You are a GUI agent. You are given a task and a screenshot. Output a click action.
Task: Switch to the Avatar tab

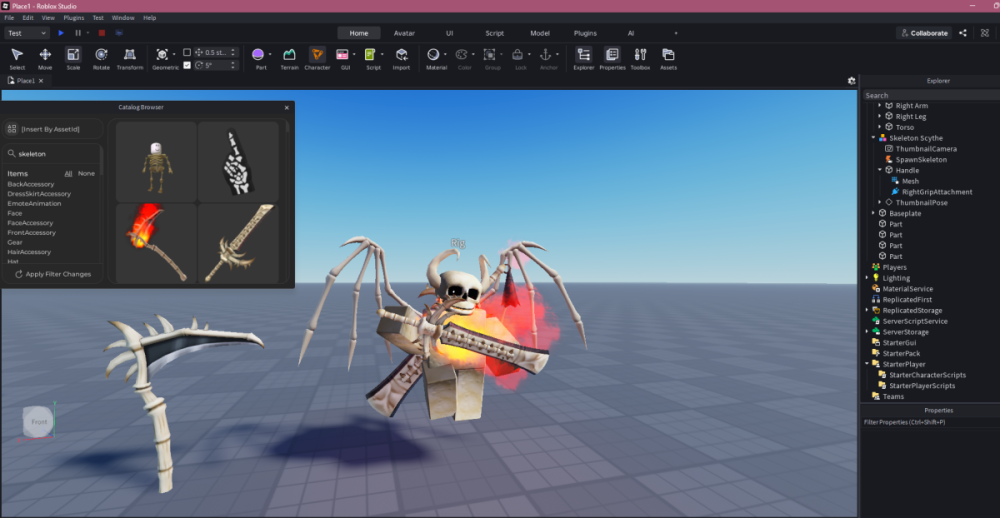pos(404,33)
